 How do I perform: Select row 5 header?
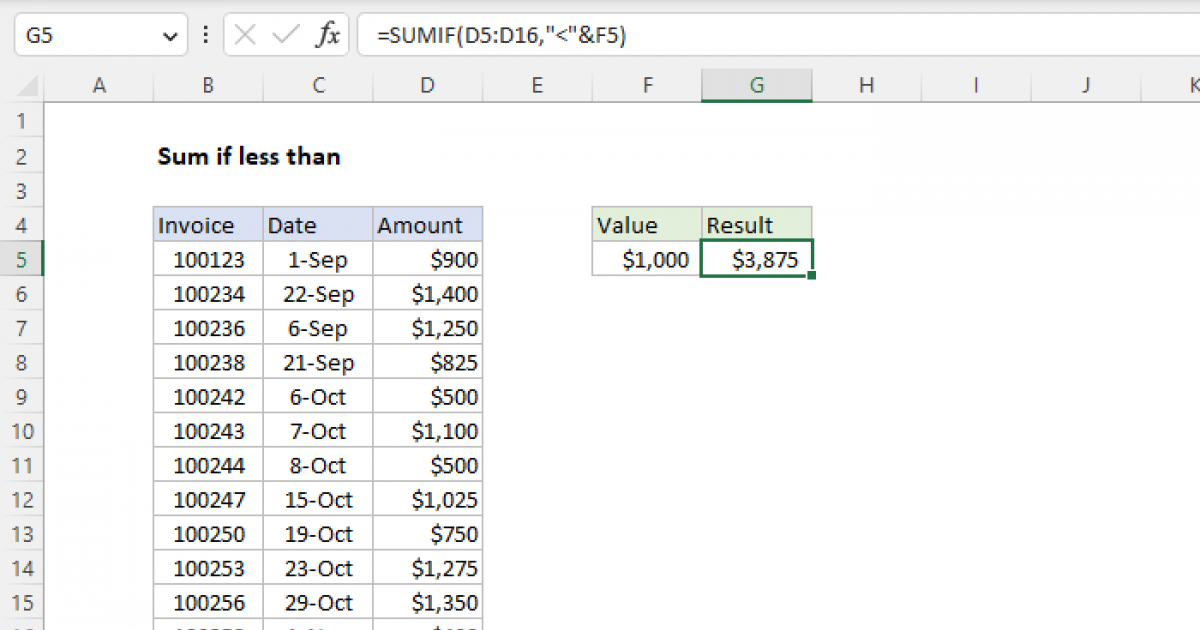(22, 260)
